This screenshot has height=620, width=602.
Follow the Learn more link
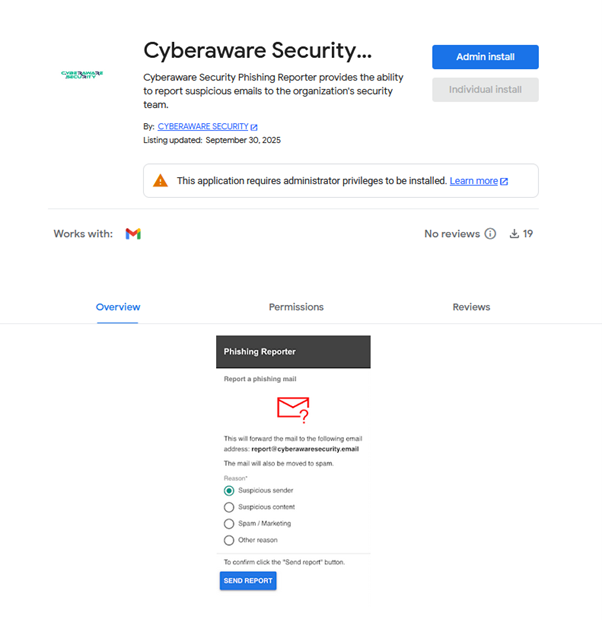(x=473, y=181)
